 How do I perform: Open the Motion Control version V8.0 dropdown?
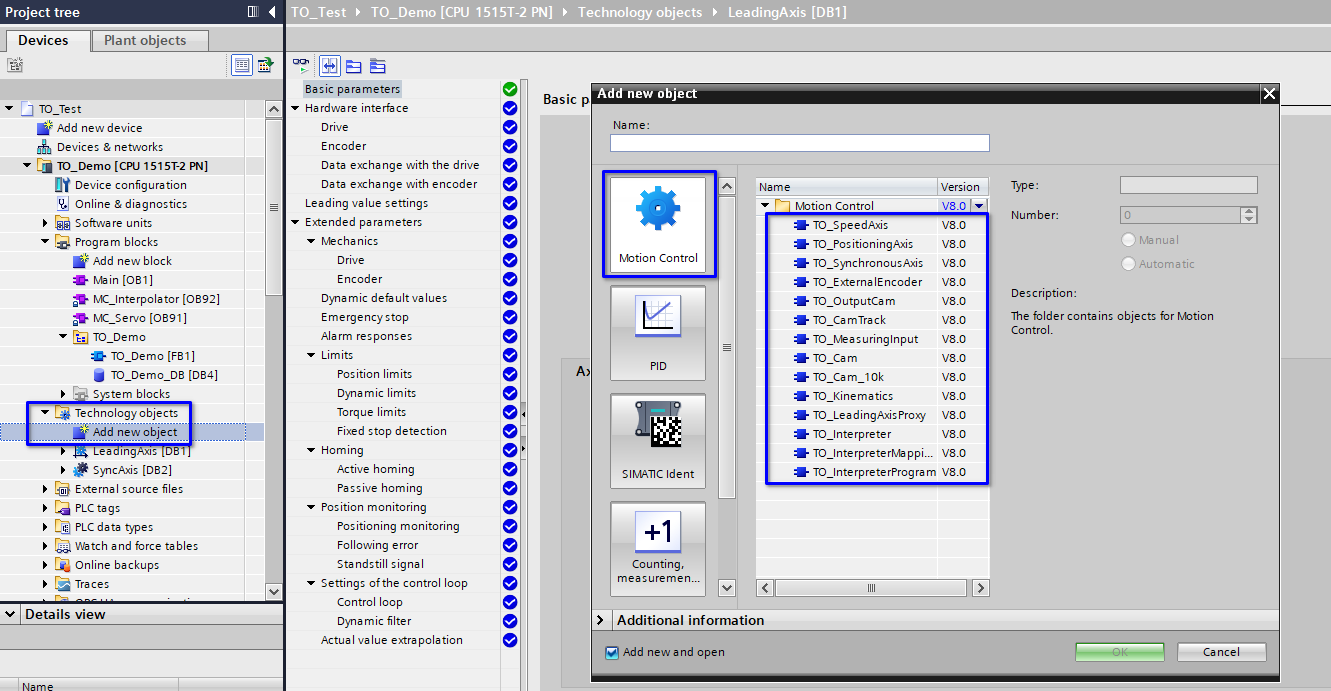[979, 206]
